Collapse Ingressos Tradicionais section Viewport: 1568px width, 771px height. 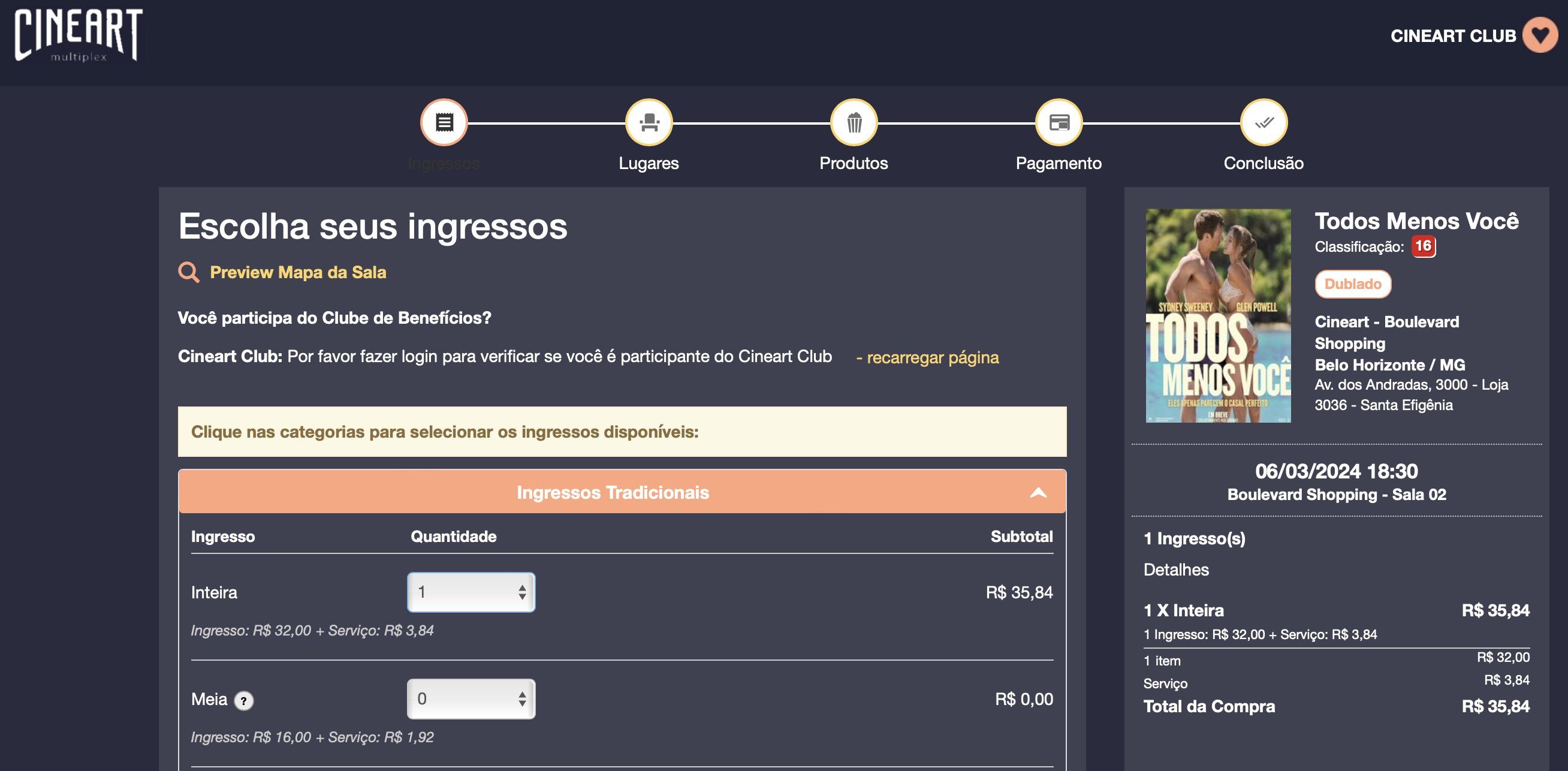(622, 492)
